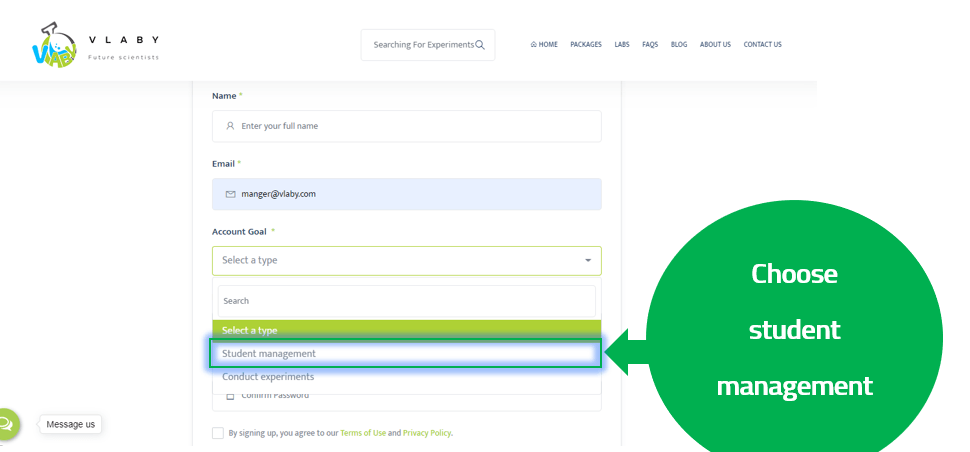Viewport: 970px width, 452px height.
Task: Open the Account Goal dropdown arrow
Action: [587, 261]
